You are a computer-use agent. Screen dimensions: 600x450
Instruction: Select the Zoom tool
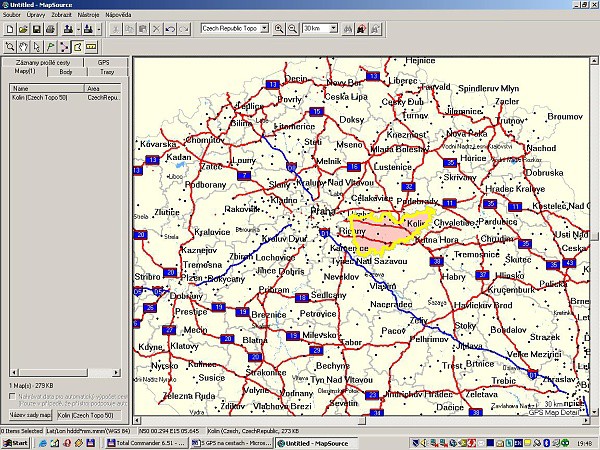point(10,47)
